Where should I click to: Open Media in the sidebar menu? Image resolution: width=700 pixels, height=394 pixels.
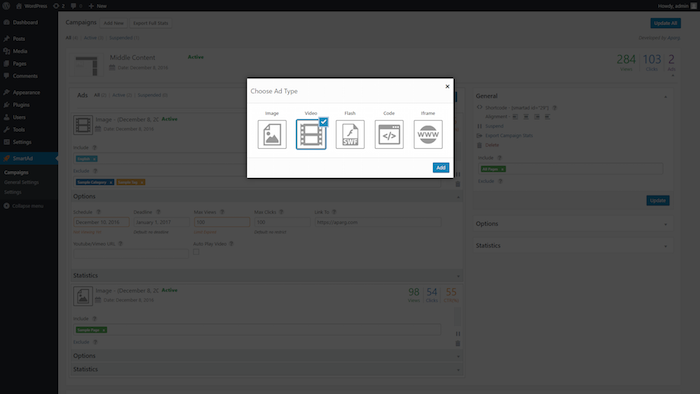(x=20, y=51)
